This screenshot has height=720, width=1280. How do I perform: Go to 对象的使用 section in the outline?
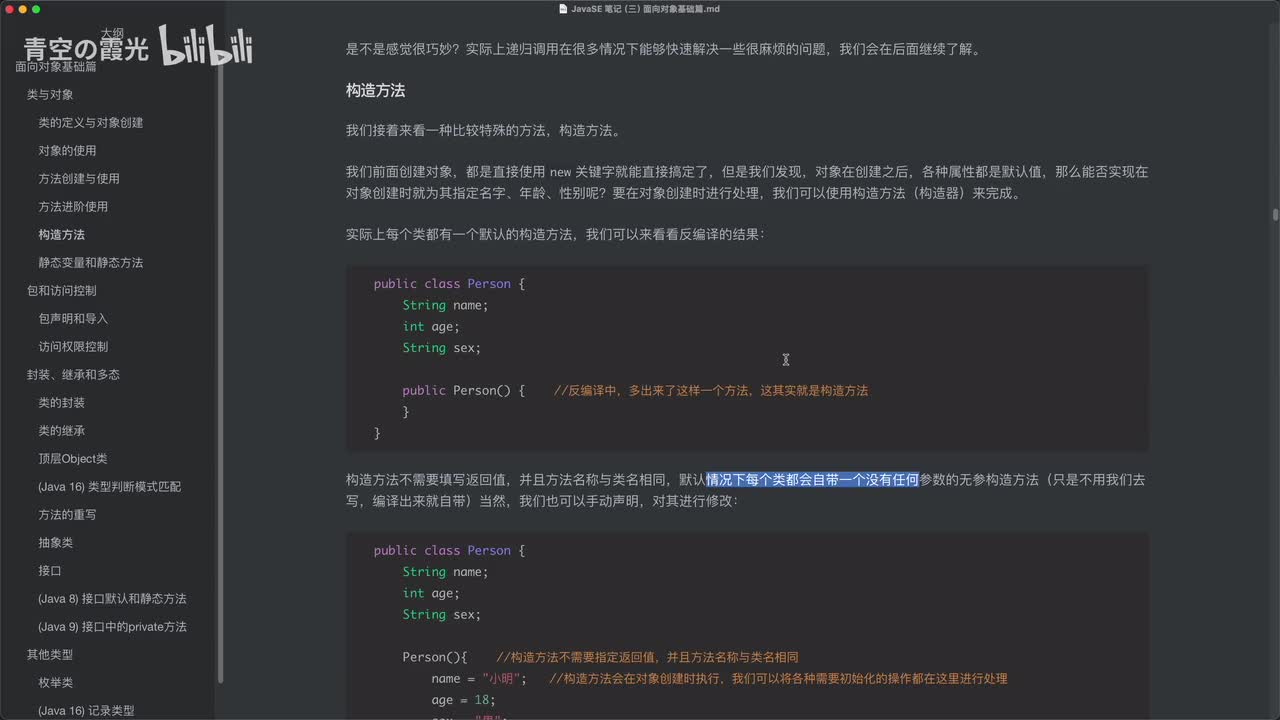point(67,151)
